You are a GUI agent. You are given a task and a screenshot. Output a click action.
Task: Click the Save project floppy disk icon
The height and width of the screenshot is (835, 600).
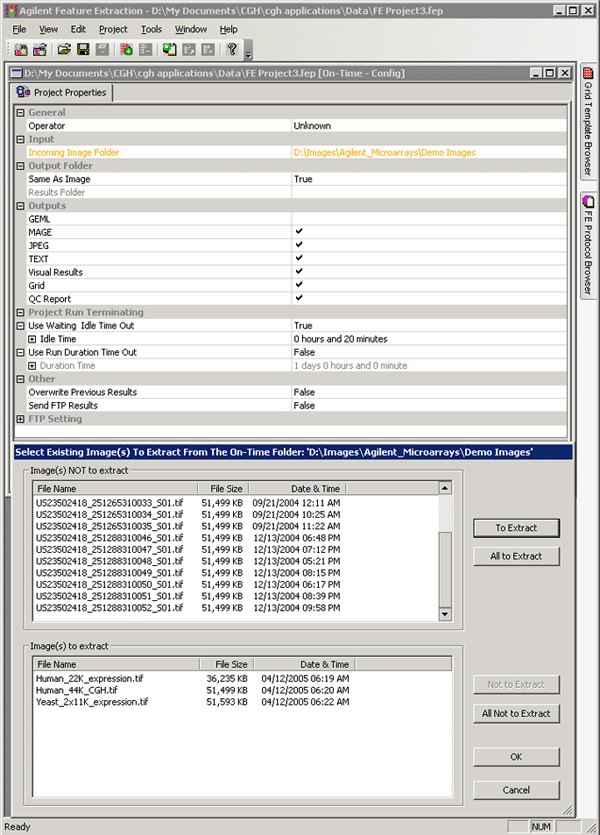(x=83, y=49)
